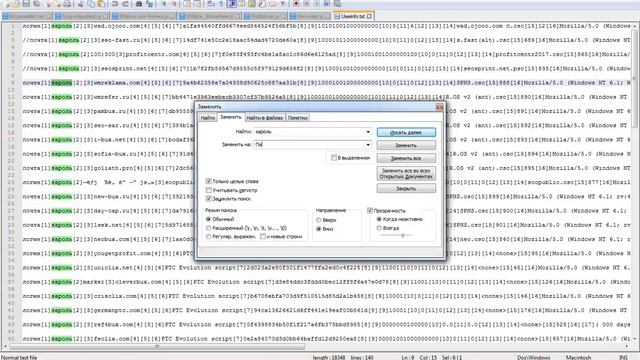Select 'Расширенный' search mode radio
The image size is (640, 360).
tap(209, 228)
